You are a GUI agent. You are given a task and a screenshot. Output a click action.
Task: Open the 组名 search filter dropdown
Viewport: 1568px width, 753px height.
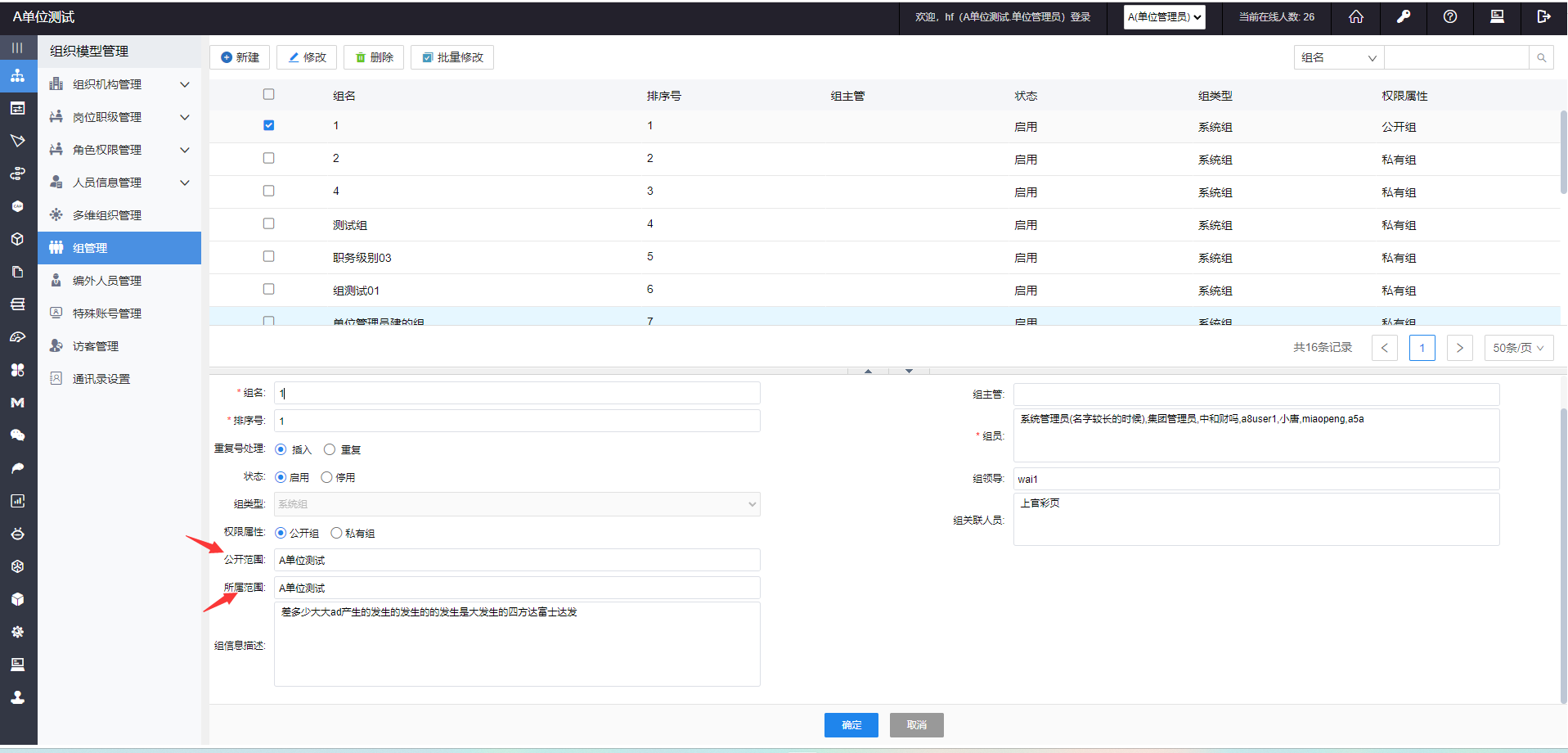coord(1338,58)
